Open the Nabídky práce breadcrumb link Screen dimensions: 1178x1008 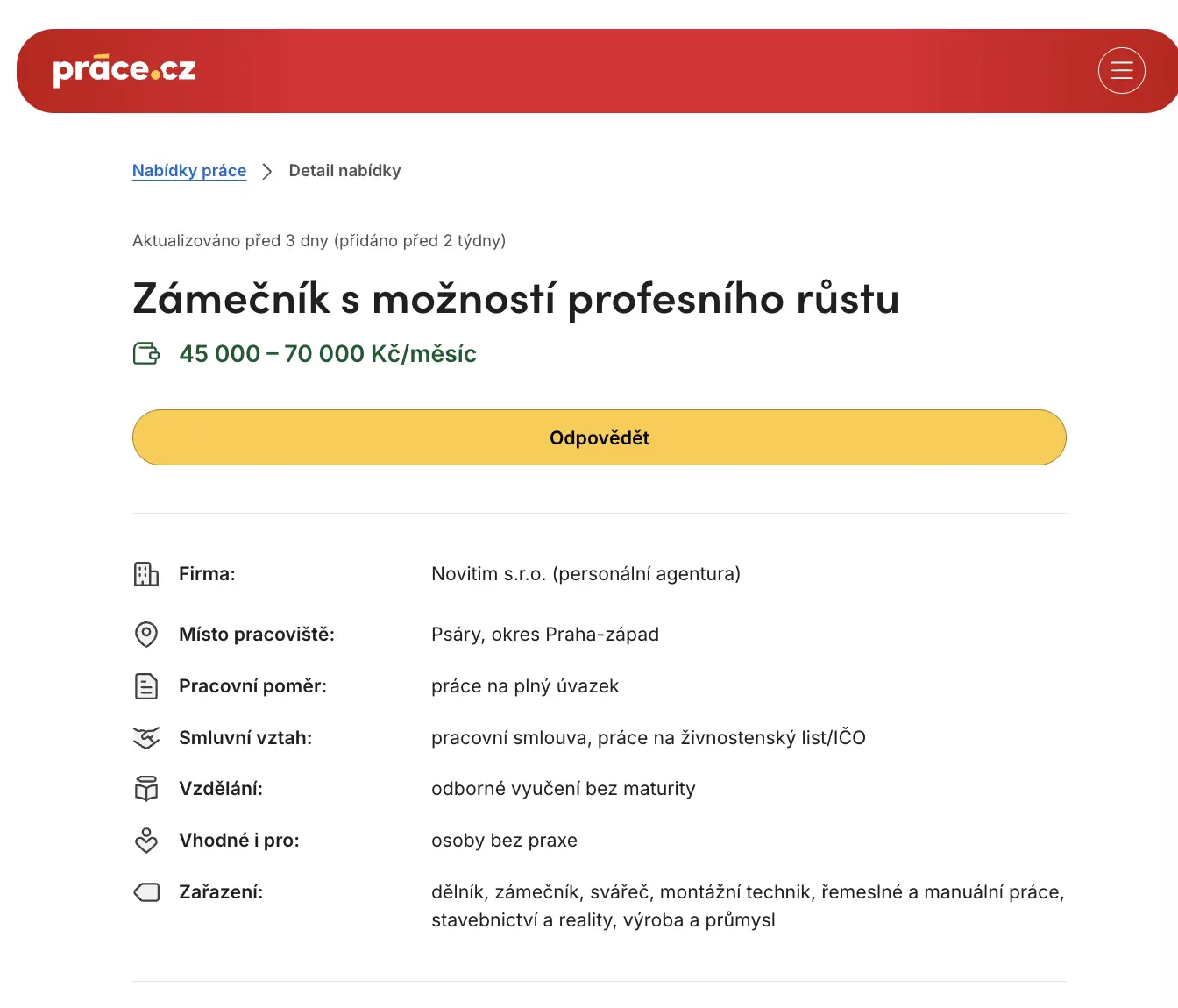(x=189, y=171)
